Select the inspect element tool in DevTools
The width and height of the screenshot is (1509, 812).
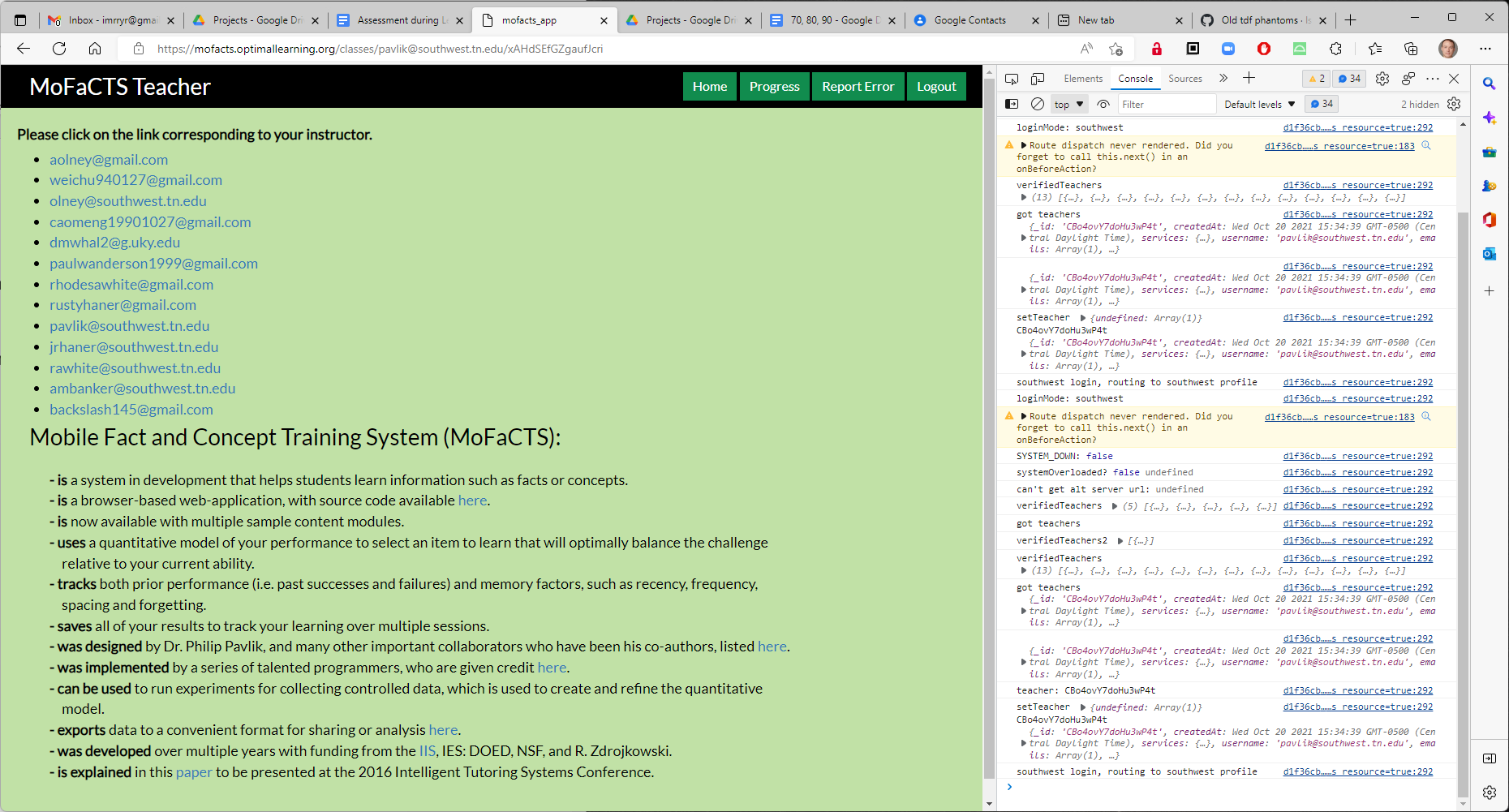[x=1011, y=78]
